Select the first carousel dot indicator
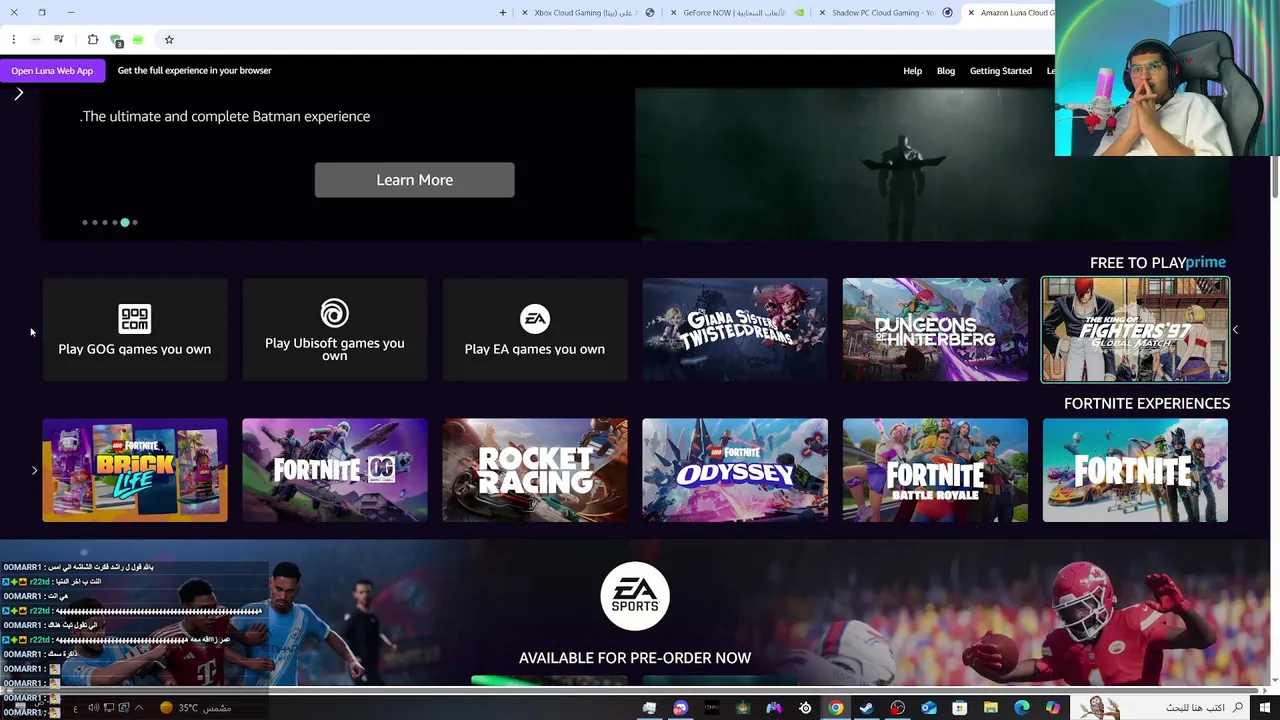This screenshot has height=720, width=1280. point(85,223)
